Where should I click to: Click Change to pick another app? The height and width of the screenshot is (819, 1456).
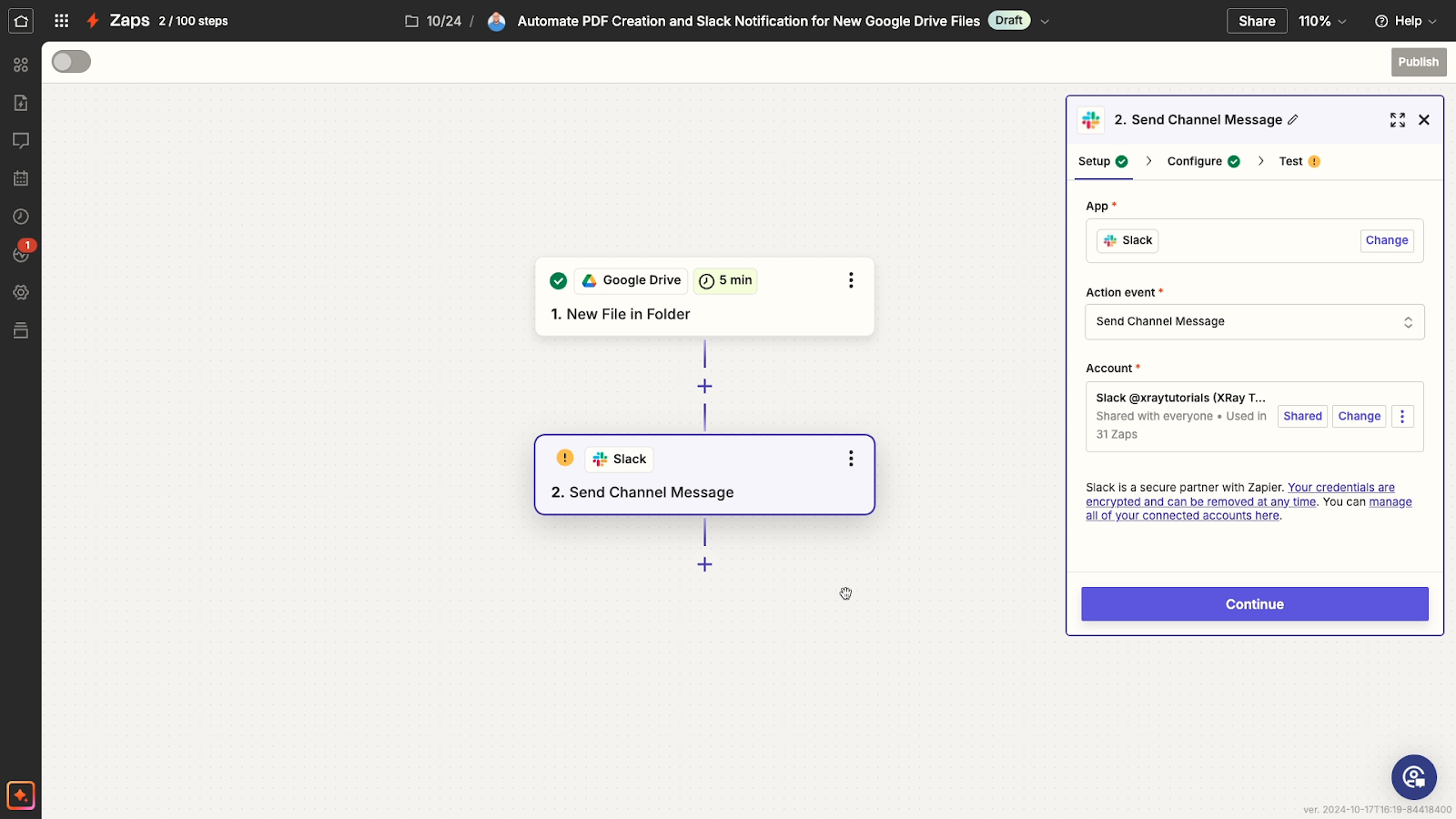[x=1387, y=240]
